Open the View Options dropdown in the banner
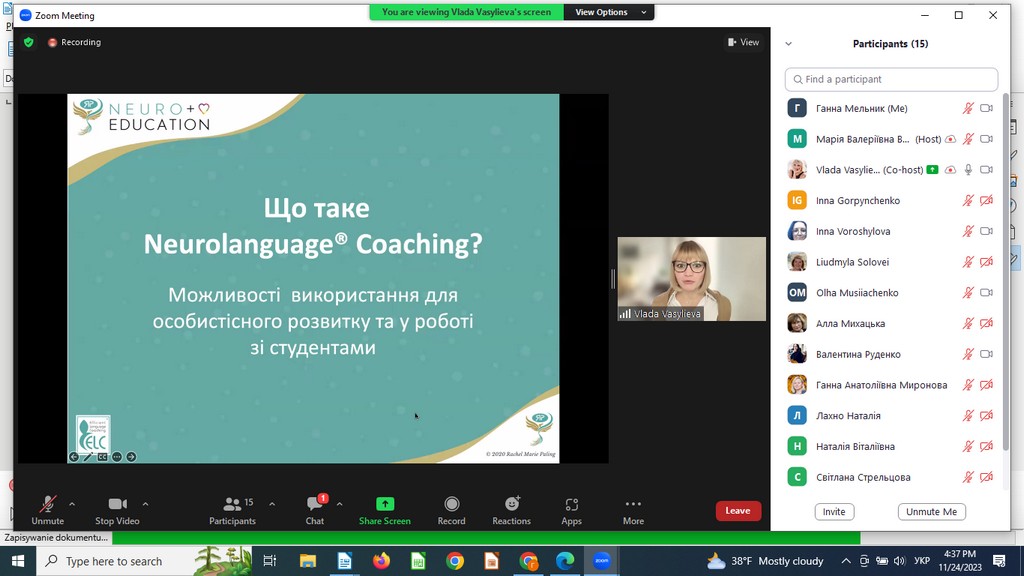This screenshot has width=1024, height=576. tap(608, 13)
